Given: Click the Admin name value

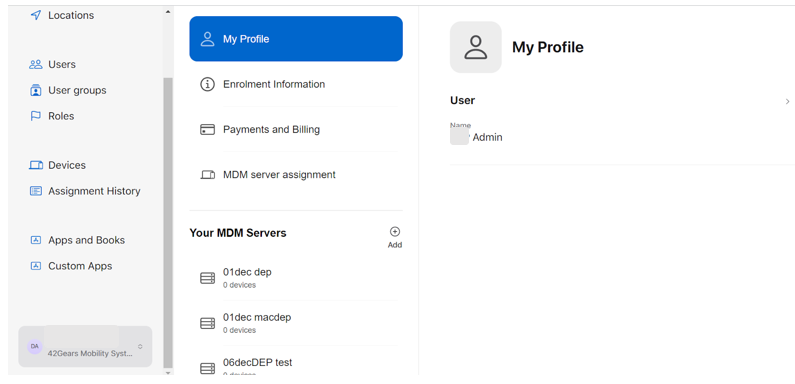Looking at the screenshot, I should 487,137.
